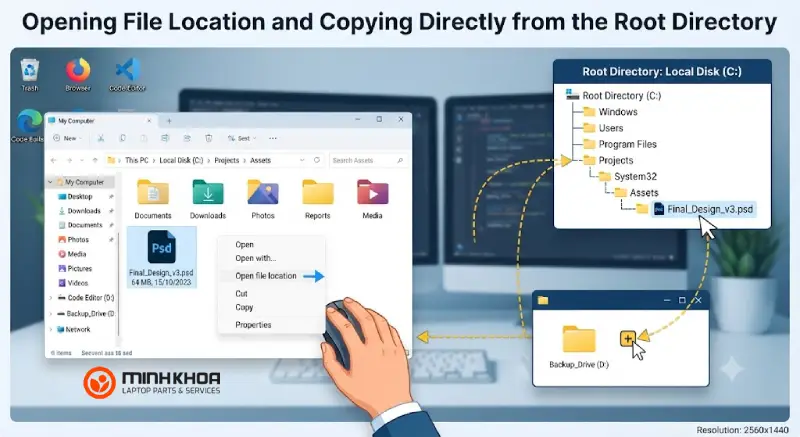The image size is (800, 437).
Task: Click This PC in the address breadcrumb
Action: coord(137,160)
